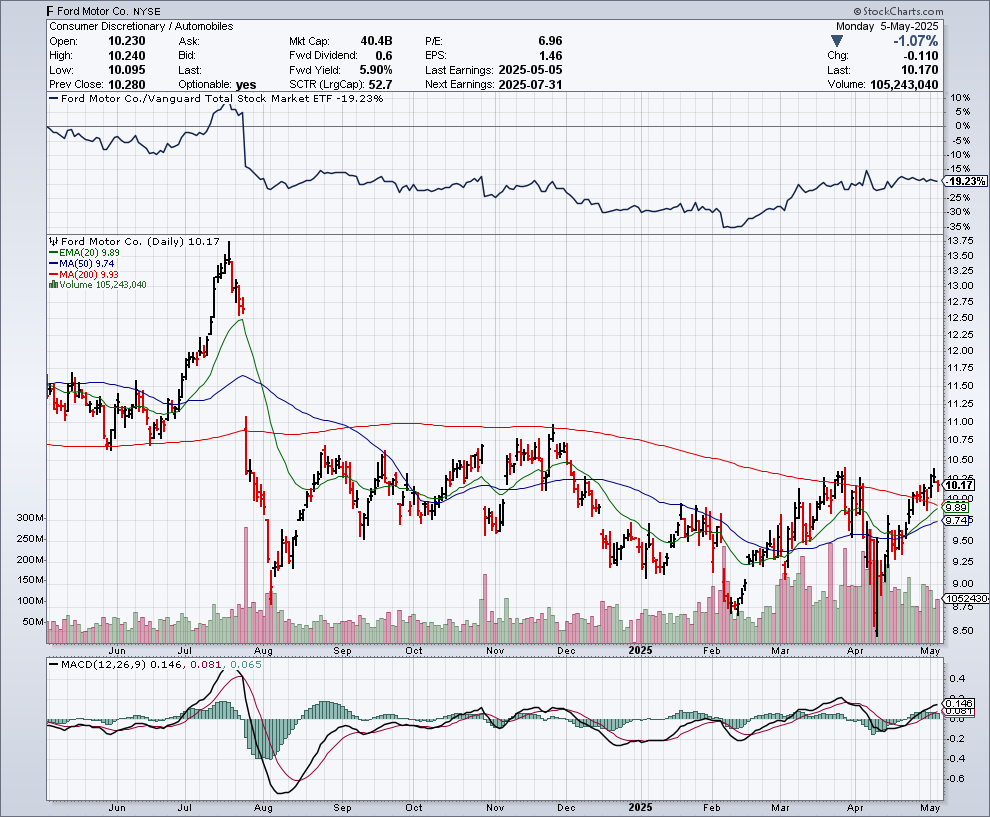Click the 10.17 last price axis tag
990x817 pixels.
point(960,486)
